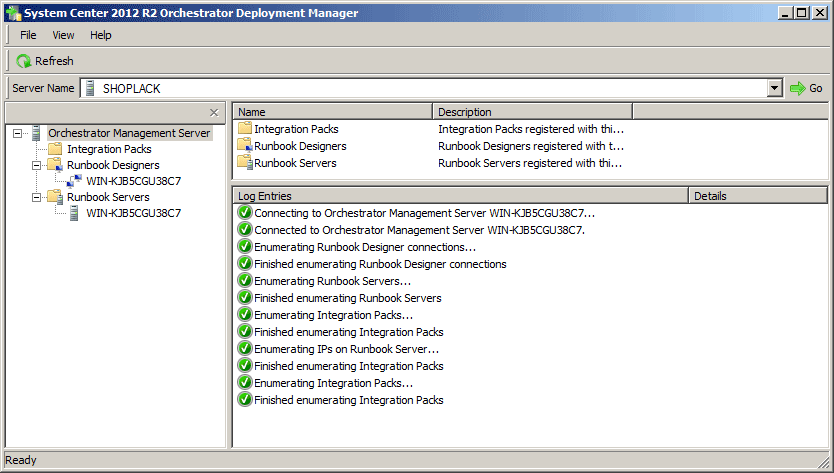Click log text 'Finished enumerating Runbook Servers'
Screen dimensions: 834x473
(348, 298)
